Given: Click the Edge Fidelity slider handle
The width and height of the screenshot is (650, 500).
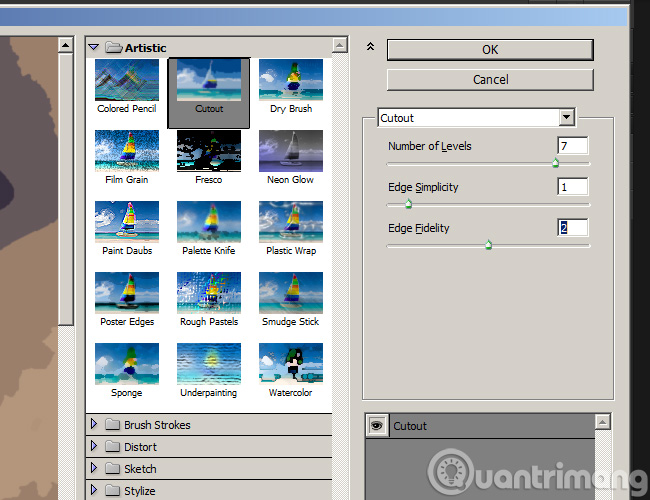Looking at the screenshot, I should coord(488,245).
